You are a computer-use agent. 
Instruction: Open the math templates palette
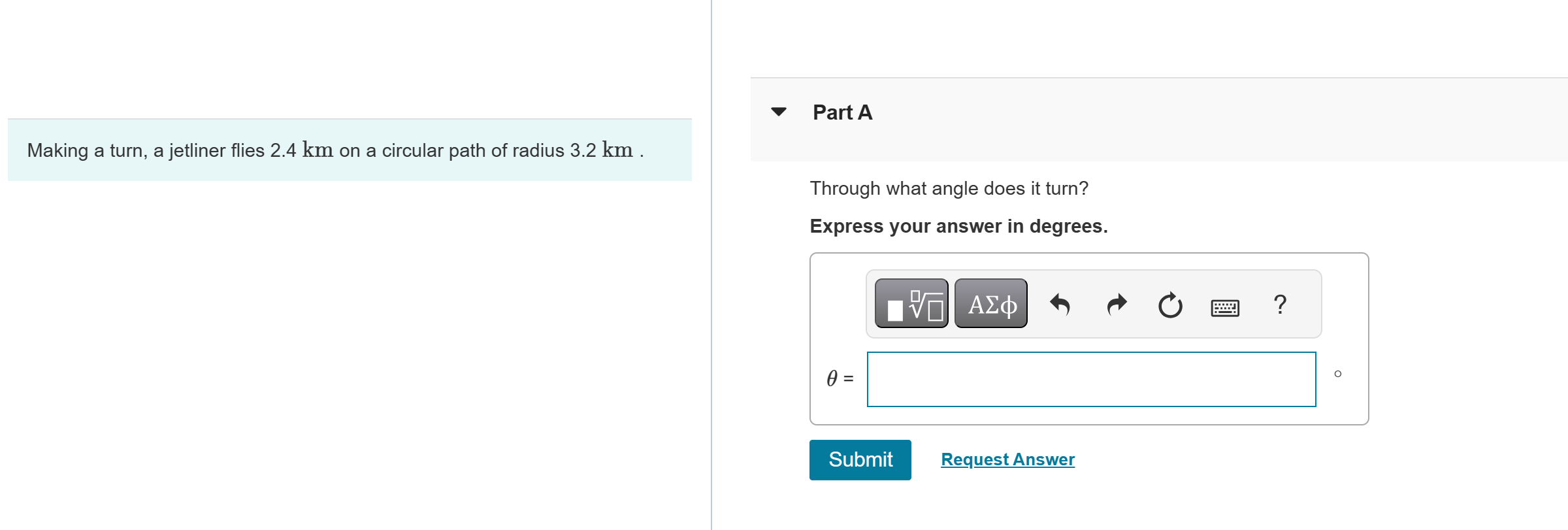911,303
